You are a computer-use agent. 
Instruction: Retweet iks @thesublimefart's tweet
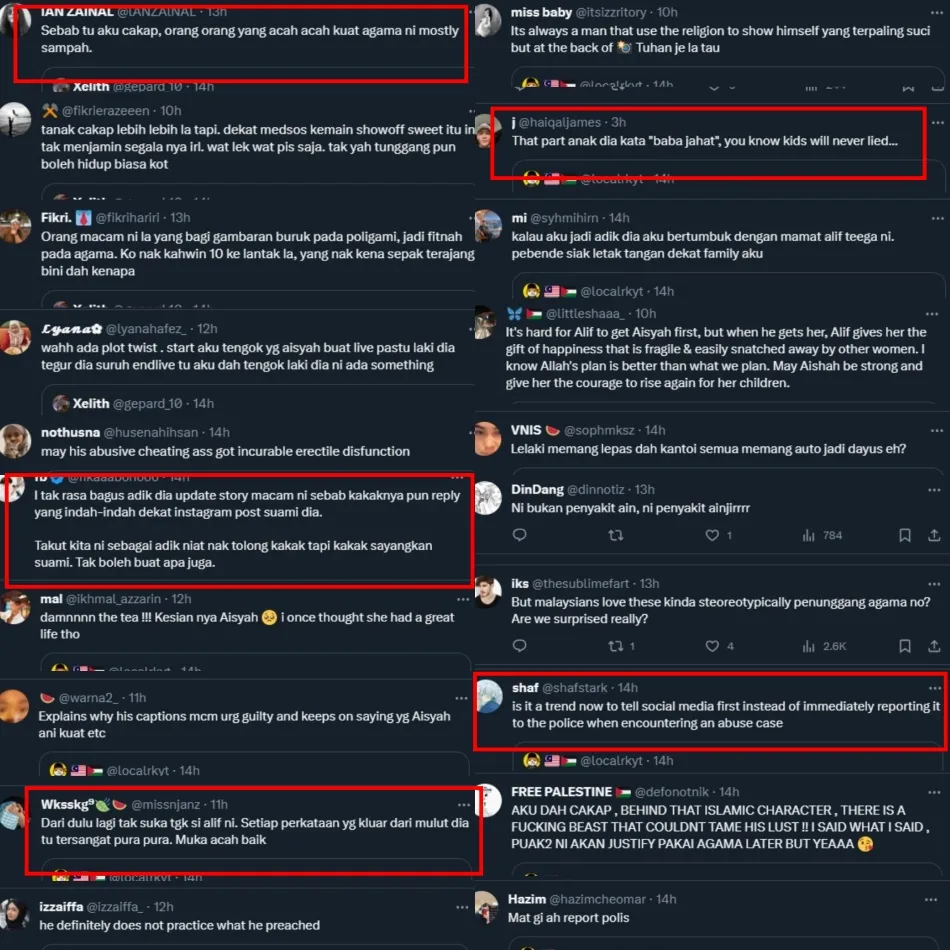pos(616,646)
